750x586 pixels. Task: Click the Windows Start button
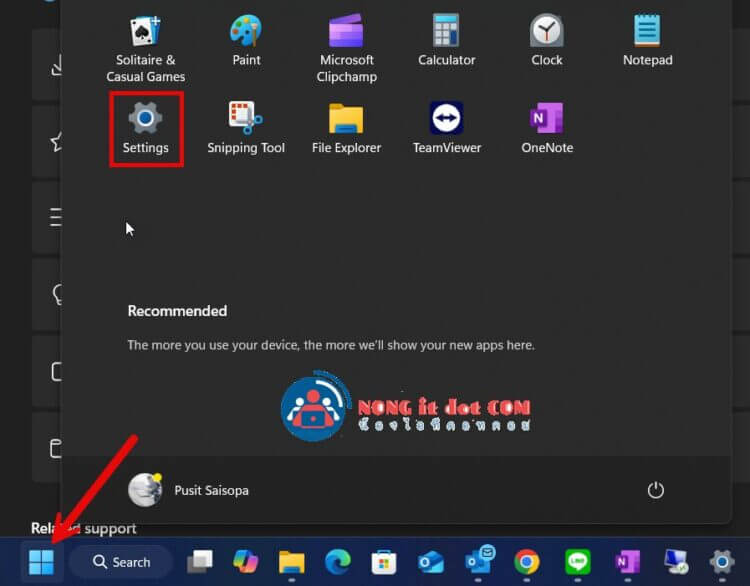41,562
